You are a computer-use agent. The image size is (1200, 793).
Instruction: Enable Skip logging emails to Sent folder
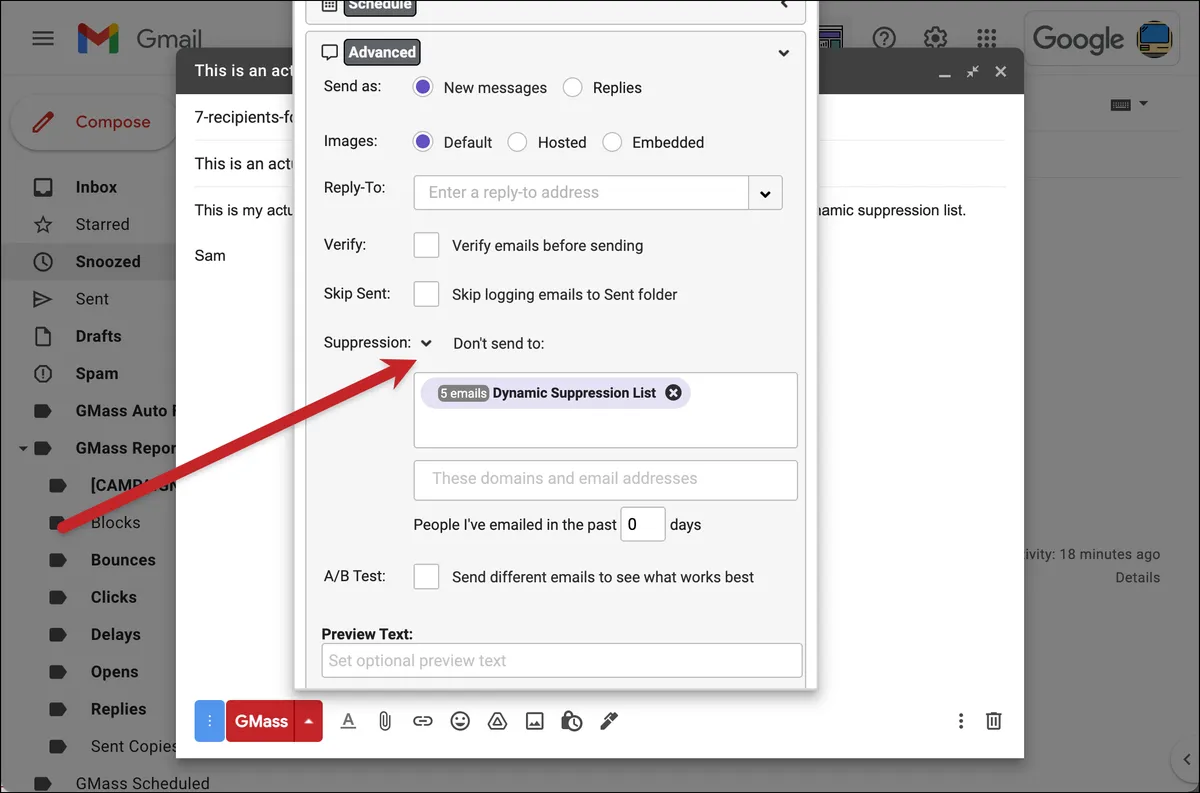(427, 294)
